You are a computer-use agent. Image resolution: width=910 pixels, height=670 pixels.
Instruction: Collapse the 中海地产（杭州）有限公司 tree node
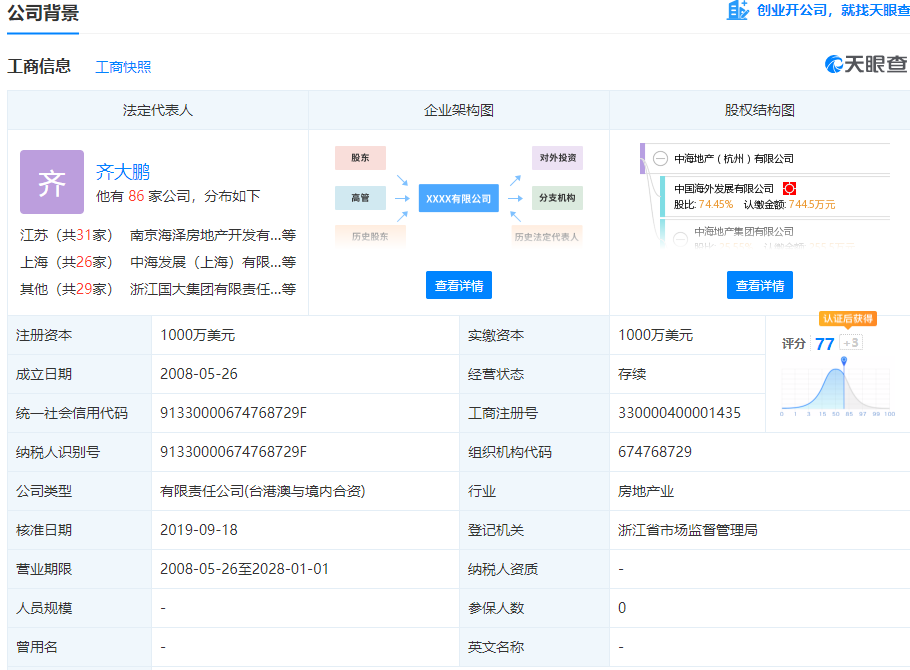pyautogui.click(x=660, y=159)
